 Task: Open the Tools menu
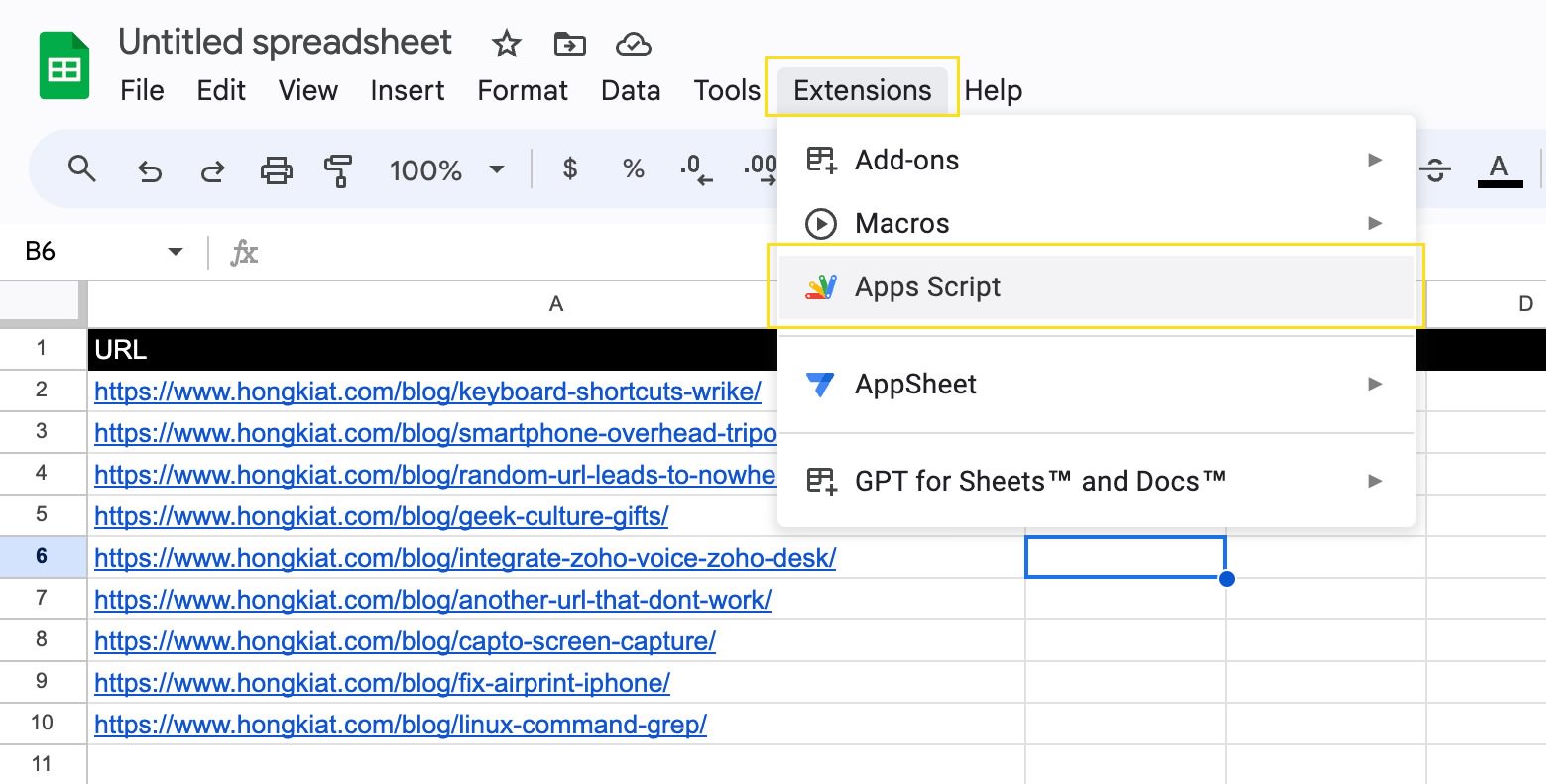(727, 90)
